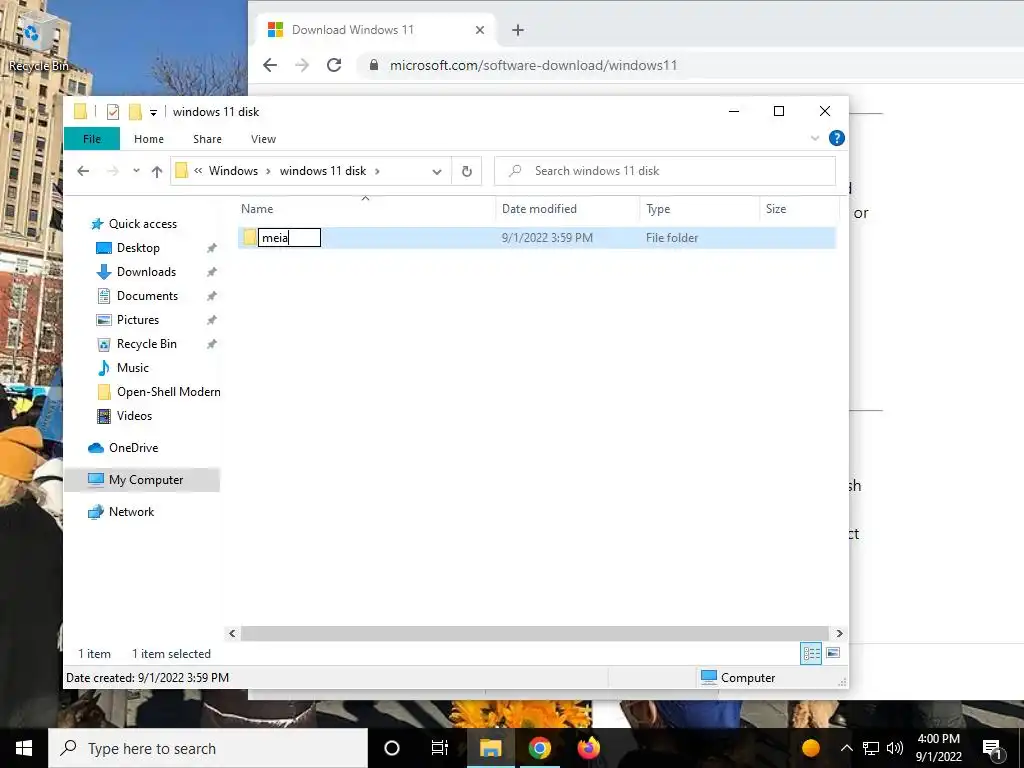Open Explorer help via blue question icon
This screenshot has height=768, width=1024.
pos(837,138)
